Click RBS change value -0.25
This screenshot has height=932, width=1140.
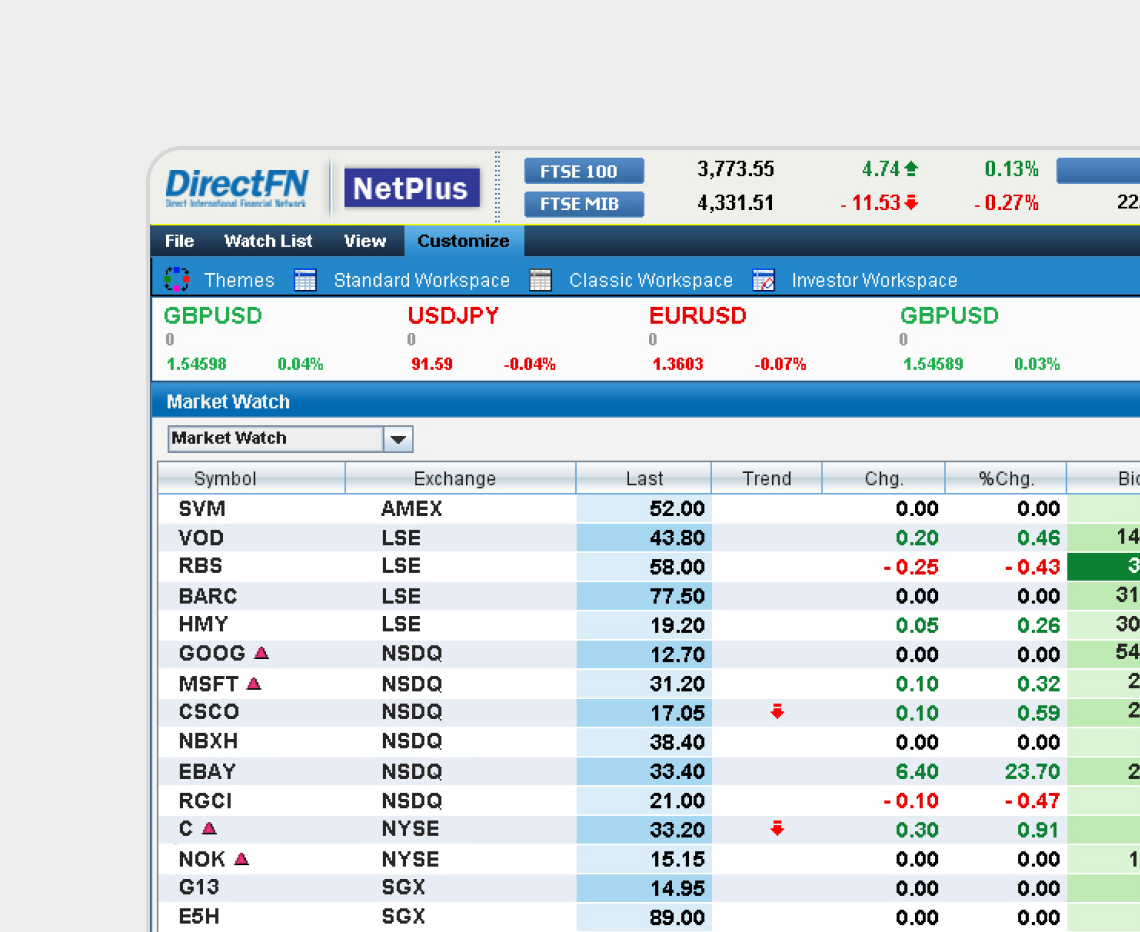pyautogui.click(x=910, y=567)
